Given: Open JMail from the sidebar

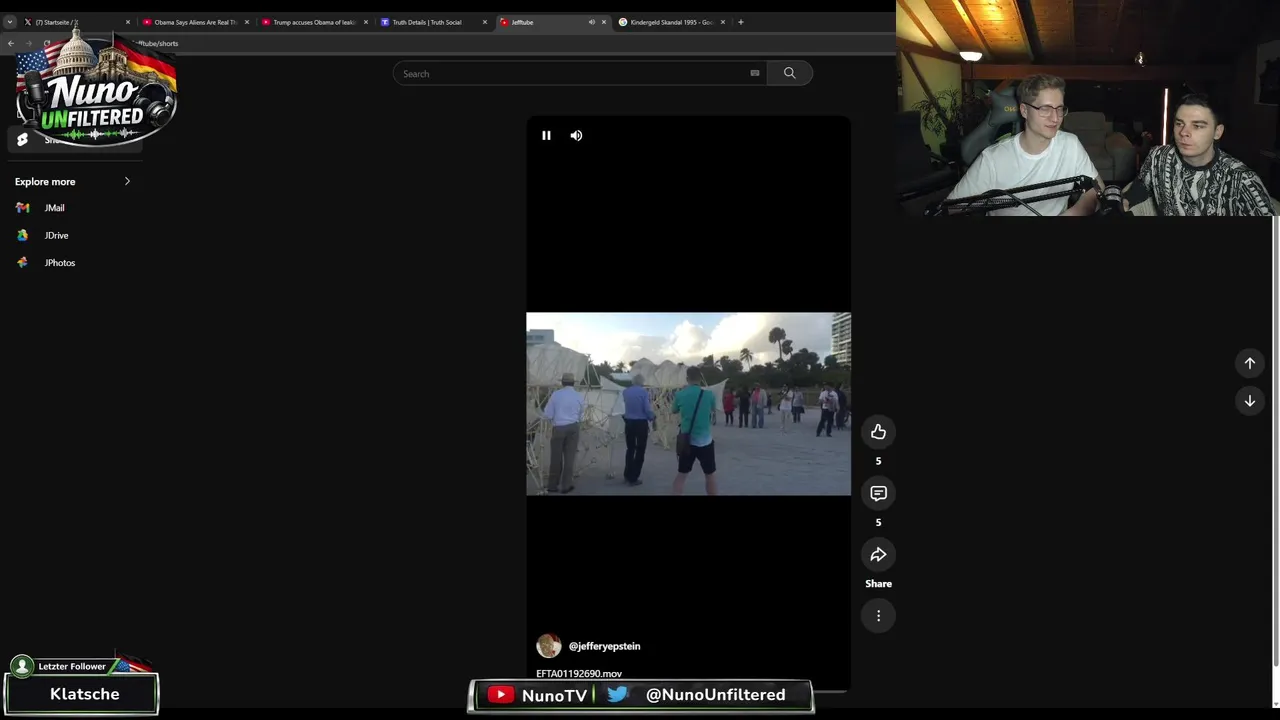Looking at the screenshot, I should tap(54, 208).
